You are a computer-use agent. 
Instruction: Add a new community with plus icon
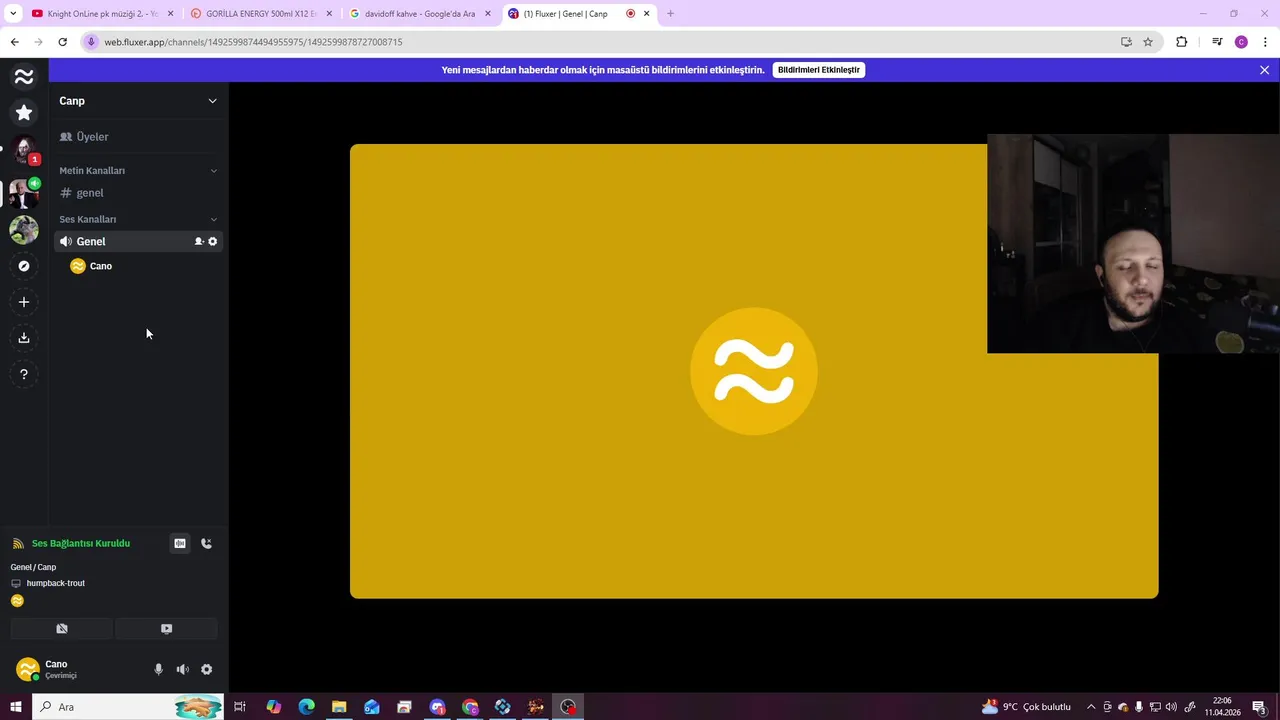(x=24, y=302)
